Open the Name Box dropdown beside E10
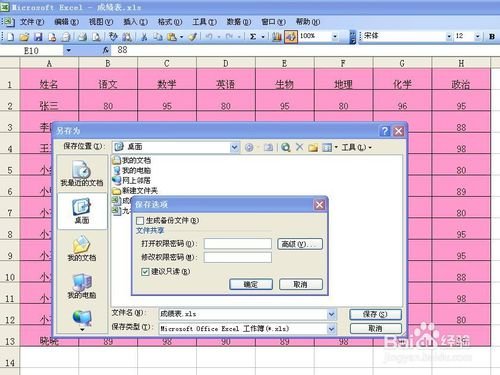The height and width of the screenshot is (375, 500). point(69,51)
